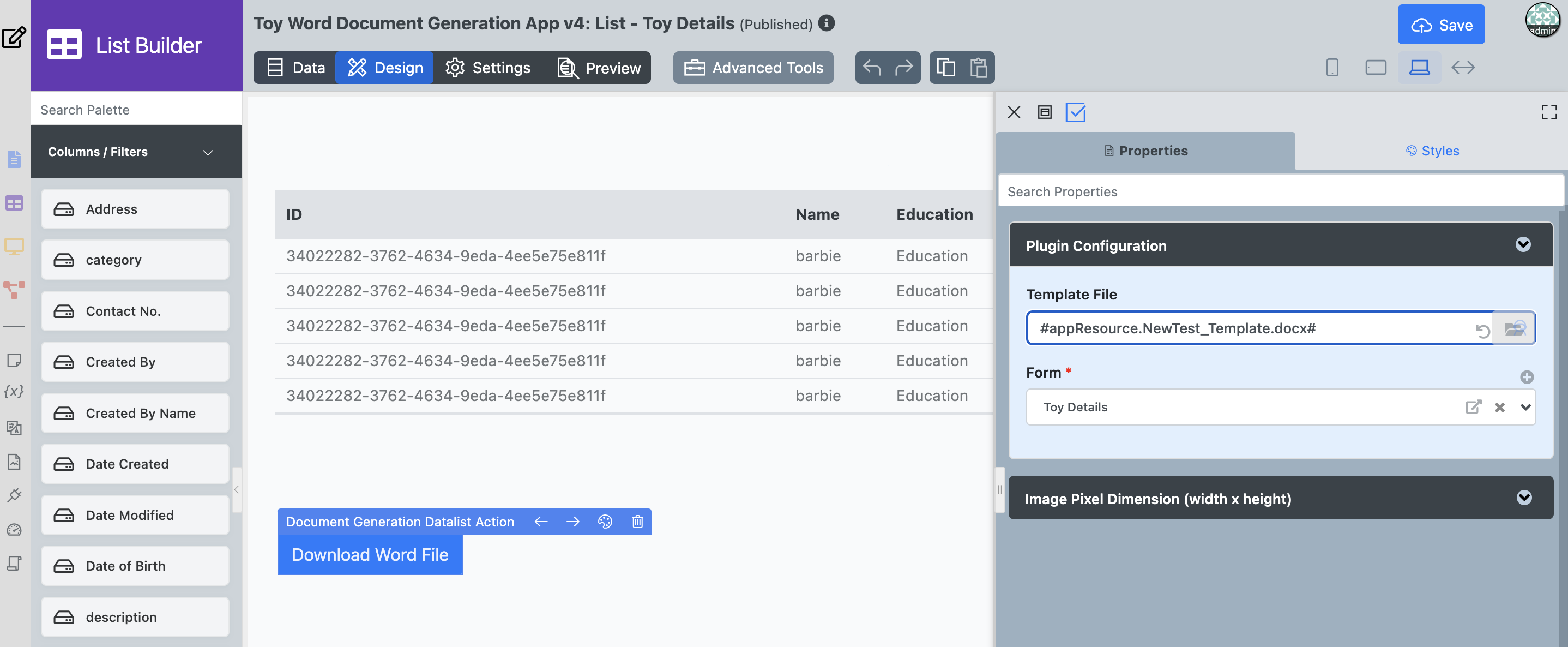Click the paste clipboard icon
The width and height of the screenshot is (1568, 647).
(978, 68)
